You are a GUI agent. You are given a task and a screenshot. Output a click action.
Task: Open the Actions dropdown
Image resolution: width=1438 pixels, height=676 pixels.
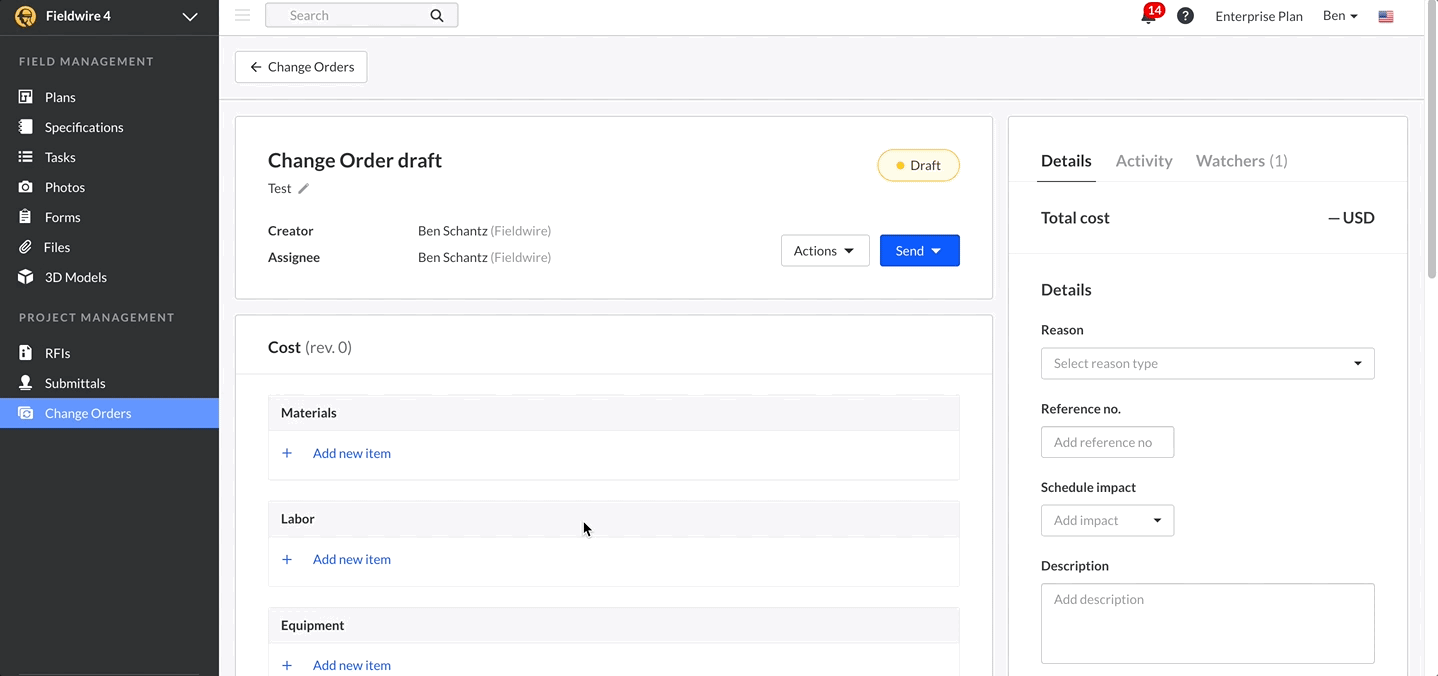pyautogui.click(x=824, y=251)
